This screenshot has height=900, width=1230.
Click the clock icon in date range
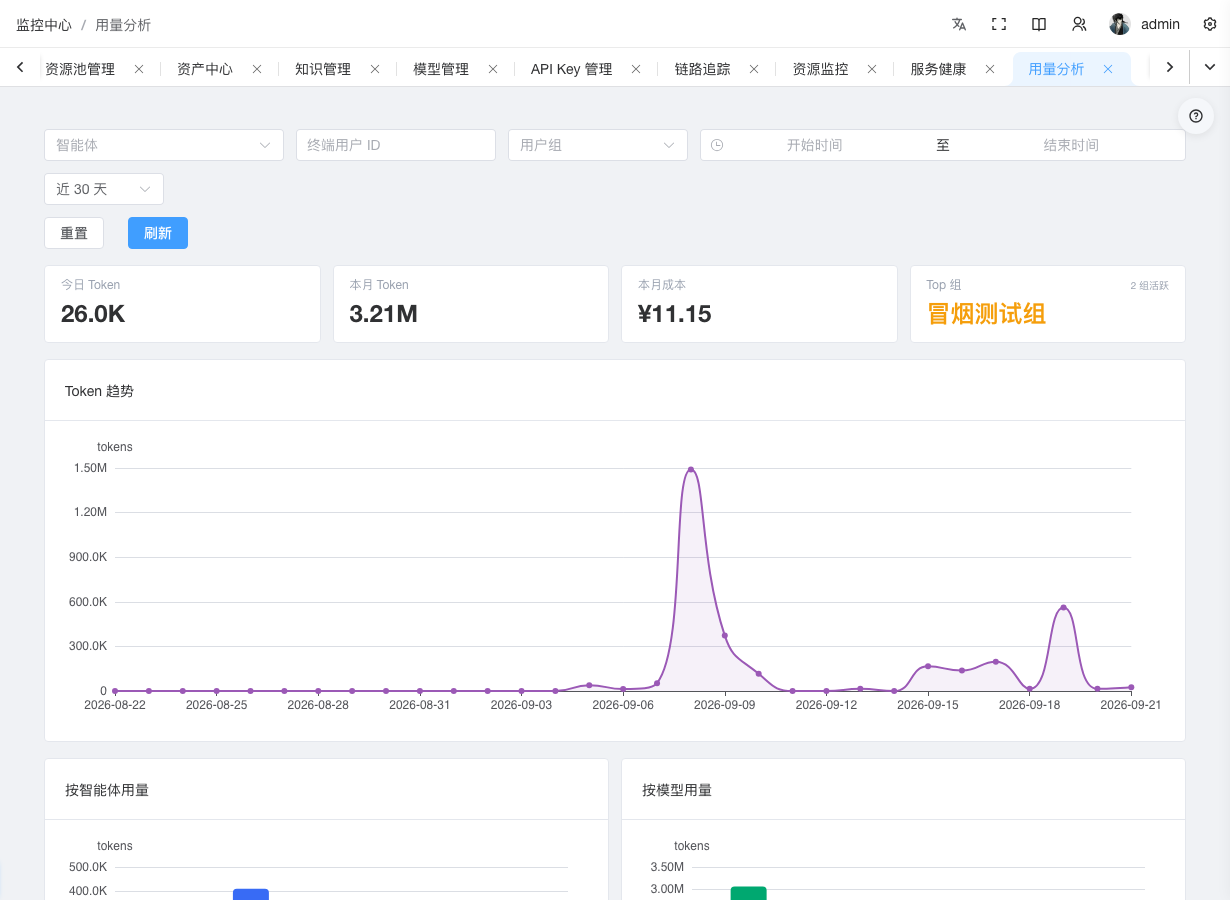coord(717,145)
